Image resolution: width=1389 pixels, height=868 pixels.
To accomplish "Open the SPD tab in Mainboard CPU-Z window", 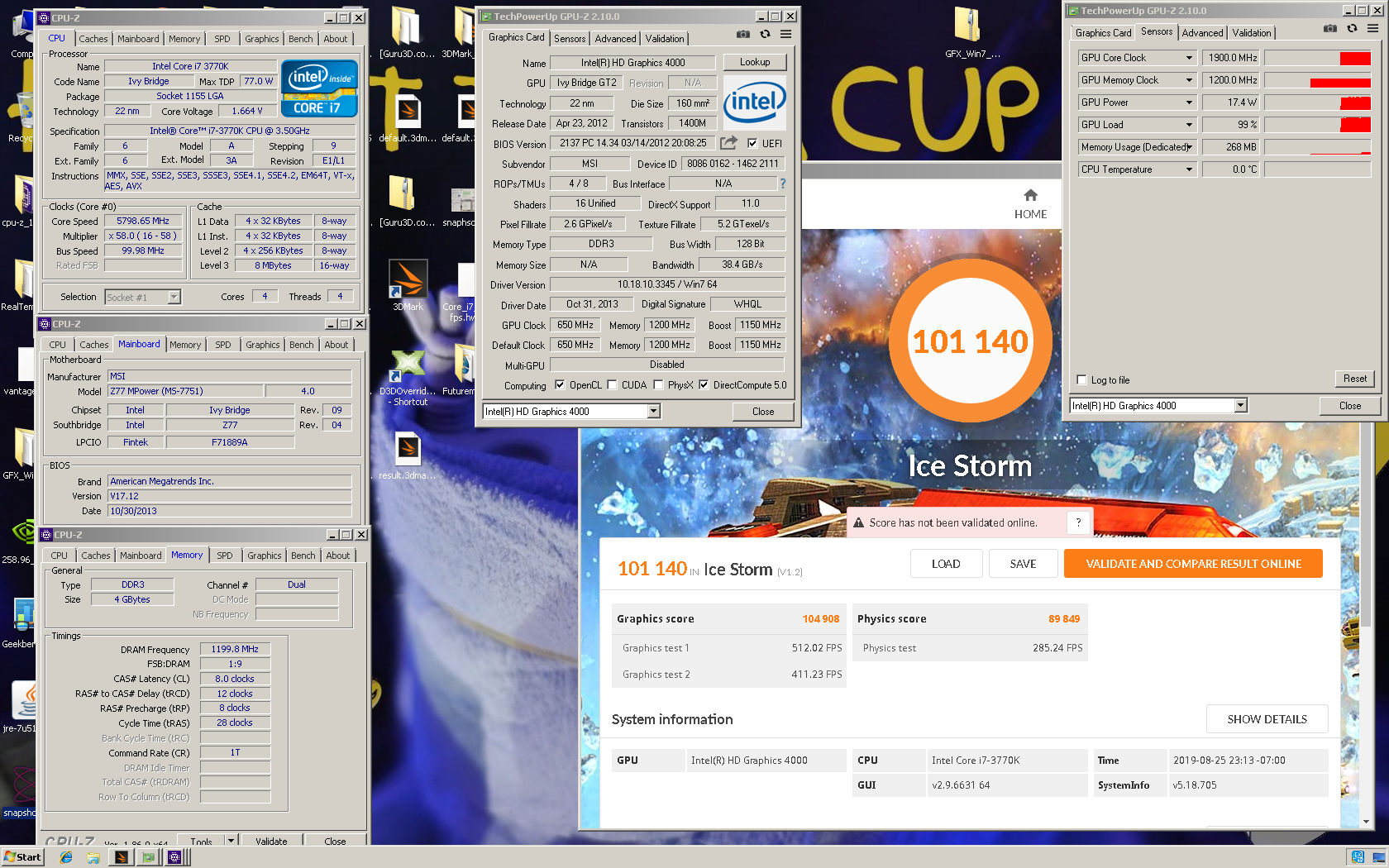I will [x=223, y=345].
